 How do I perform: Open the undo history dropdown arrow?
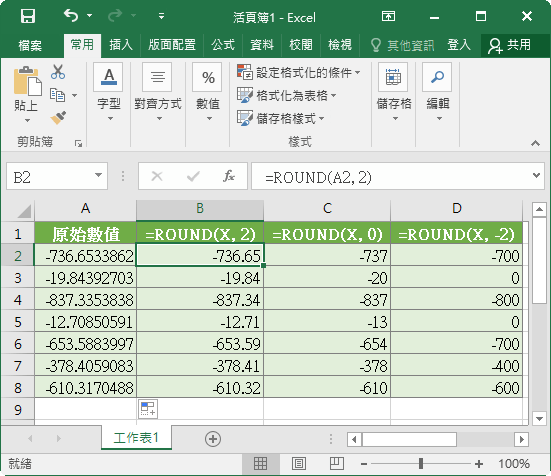point(89,16)
